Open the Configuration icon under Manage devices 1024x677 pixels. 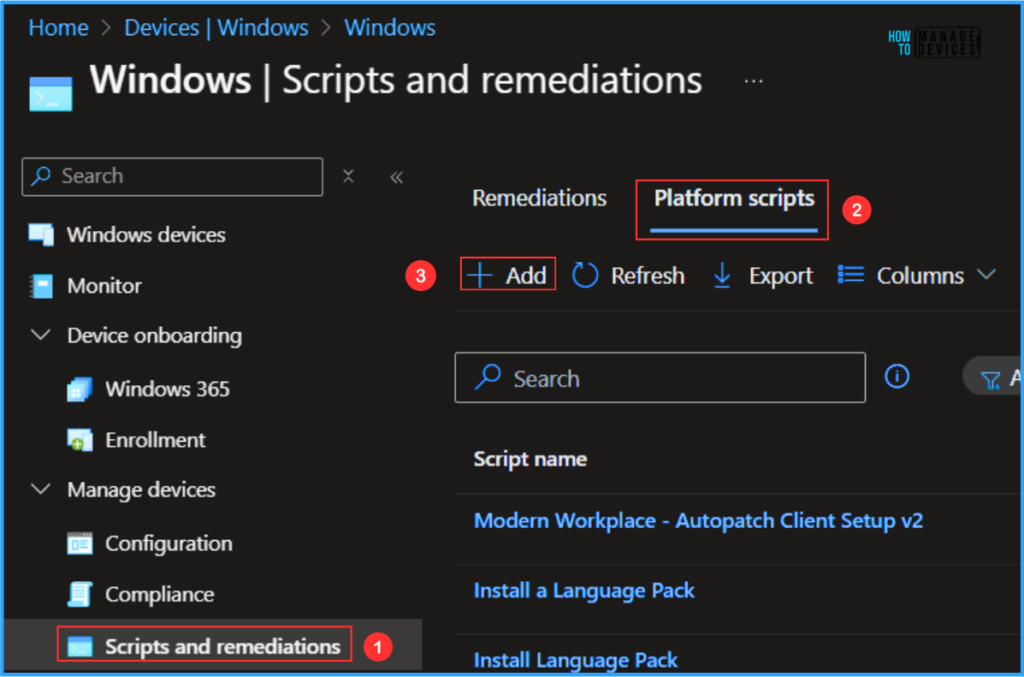[x=80, y=544]
